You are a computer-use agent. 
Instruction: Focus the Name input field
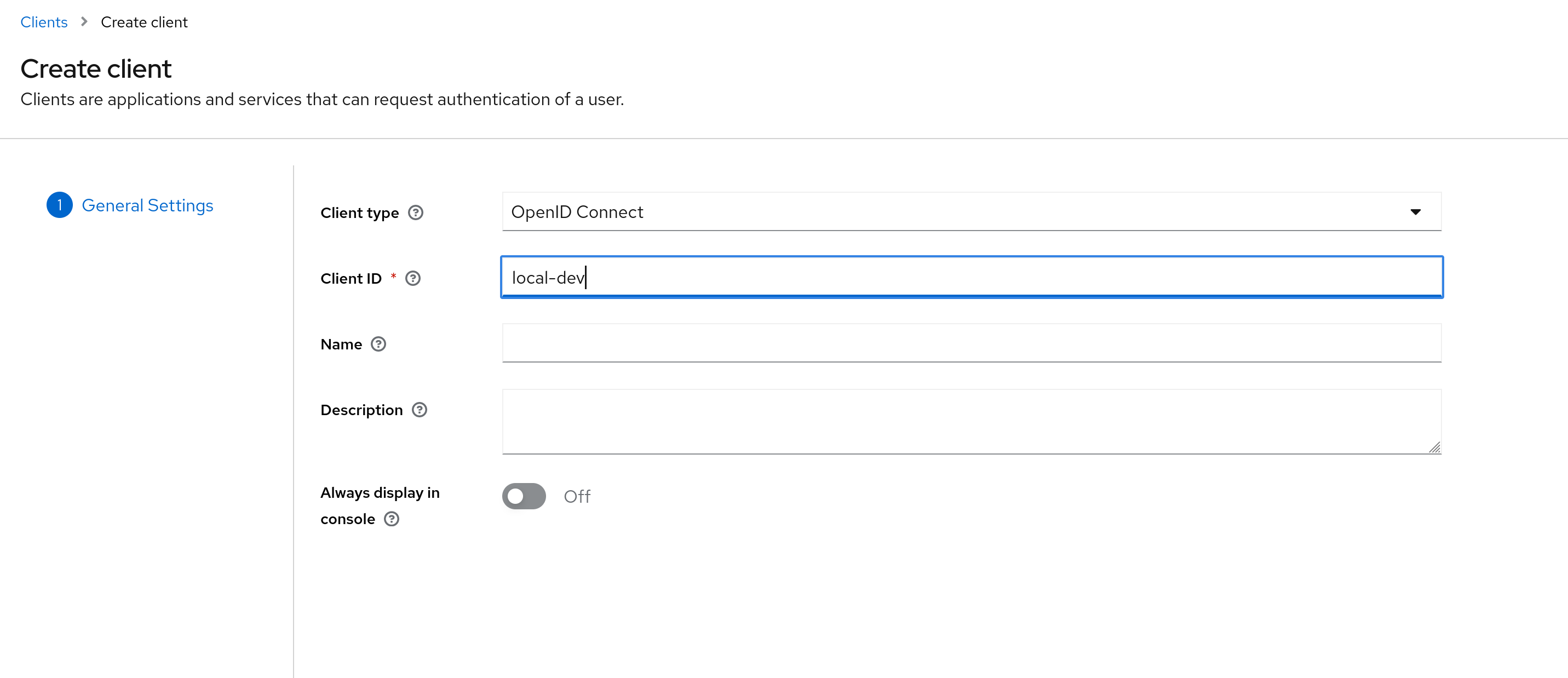972,343
